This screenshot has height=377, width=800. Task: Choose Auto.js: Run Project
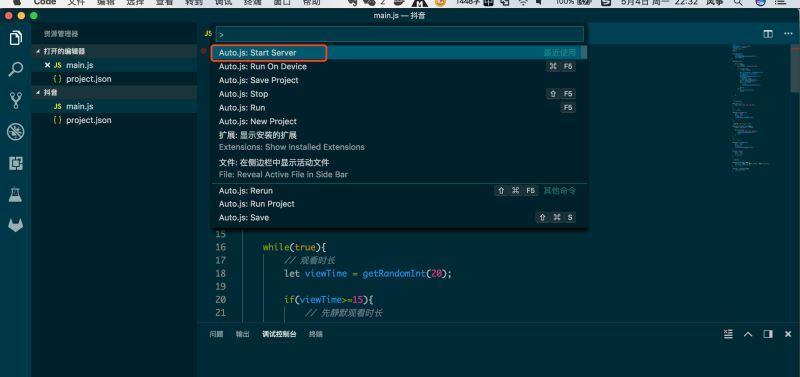(x=399, y=204)
